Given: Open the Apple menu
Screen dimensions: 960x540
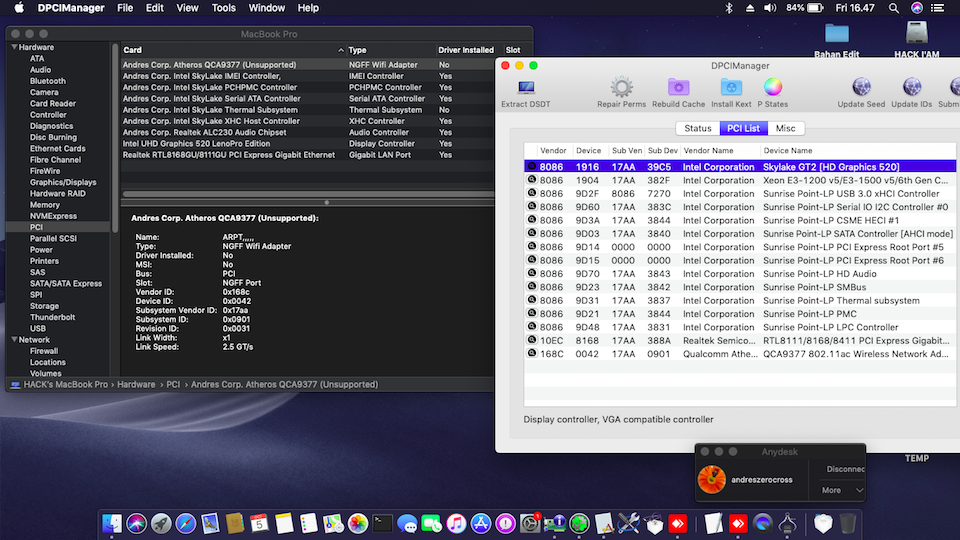Looking at the screenshot, I should click(19, 8).
